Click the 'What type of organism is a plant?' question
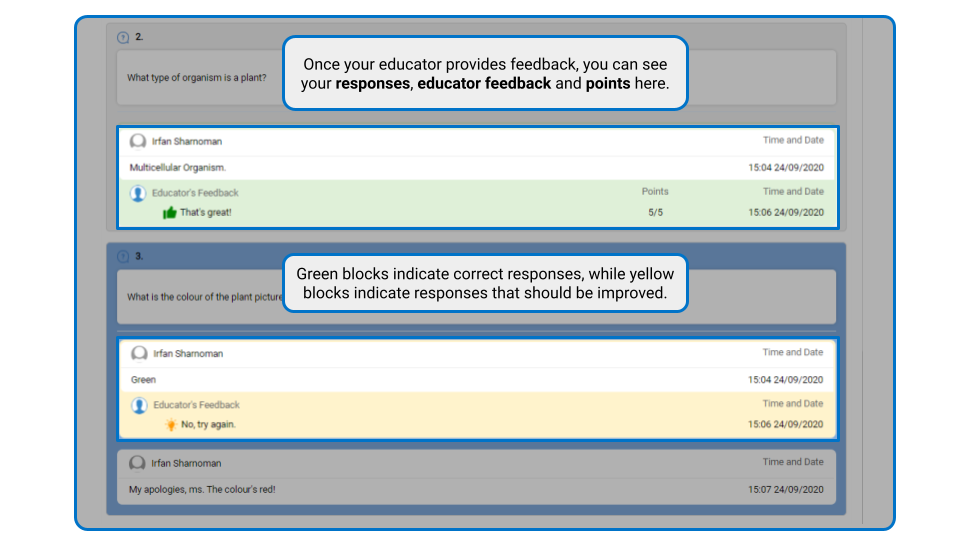The width and height of the screenshot is (960, 540). (197, 78)
